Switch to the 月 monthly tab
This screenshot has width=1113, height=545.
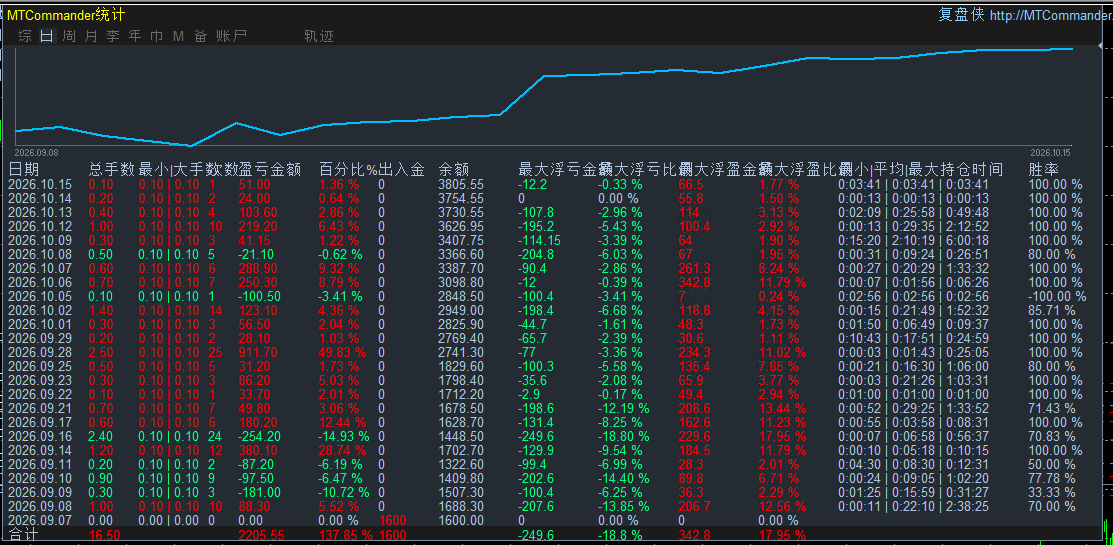[x=91, y=36]
